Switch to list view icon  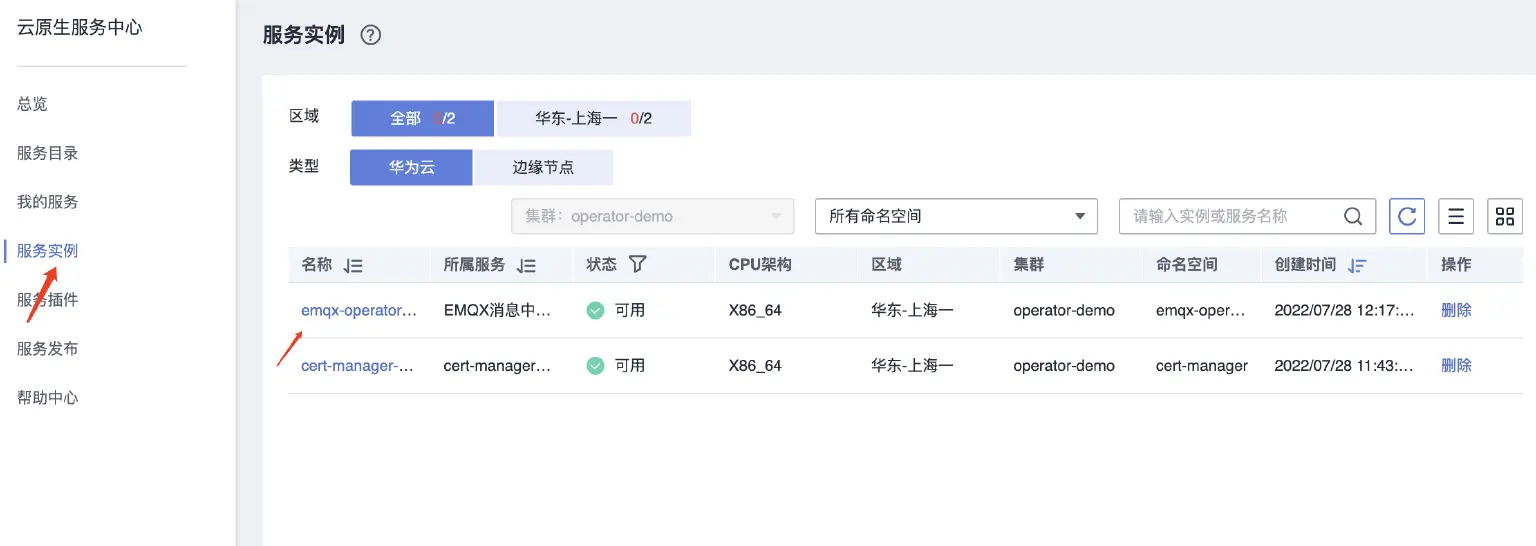coord(1456,216)
